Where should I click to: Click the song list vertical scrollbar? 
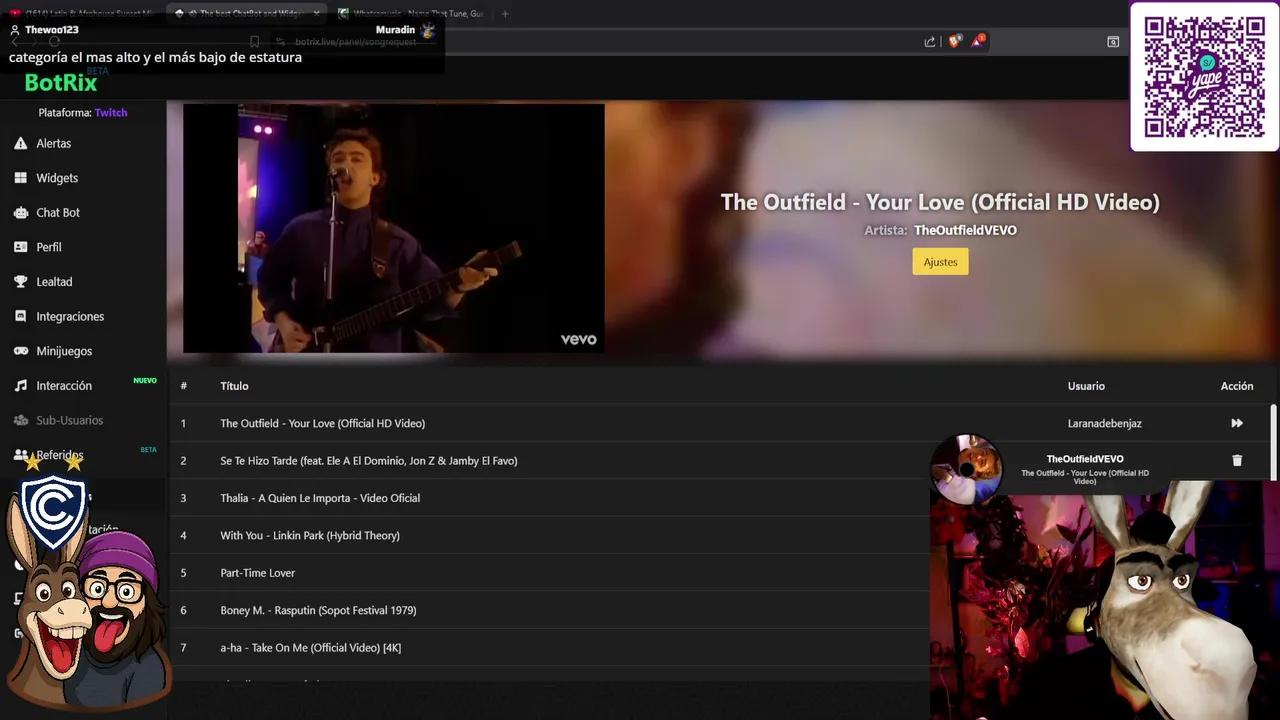1273,442
